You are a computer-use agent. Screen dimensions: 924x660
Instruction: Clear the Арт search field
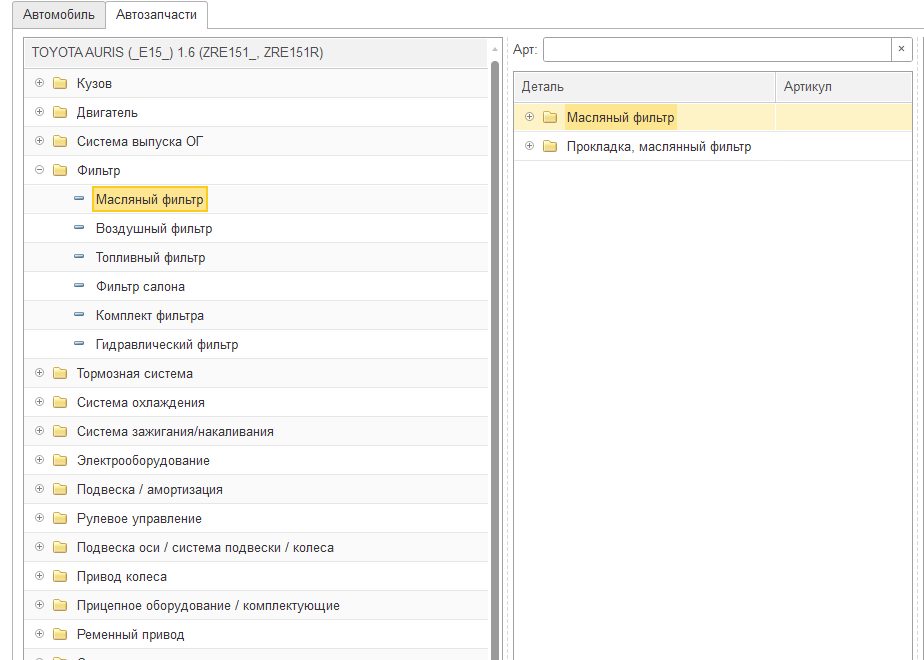(x=901, y=50)
